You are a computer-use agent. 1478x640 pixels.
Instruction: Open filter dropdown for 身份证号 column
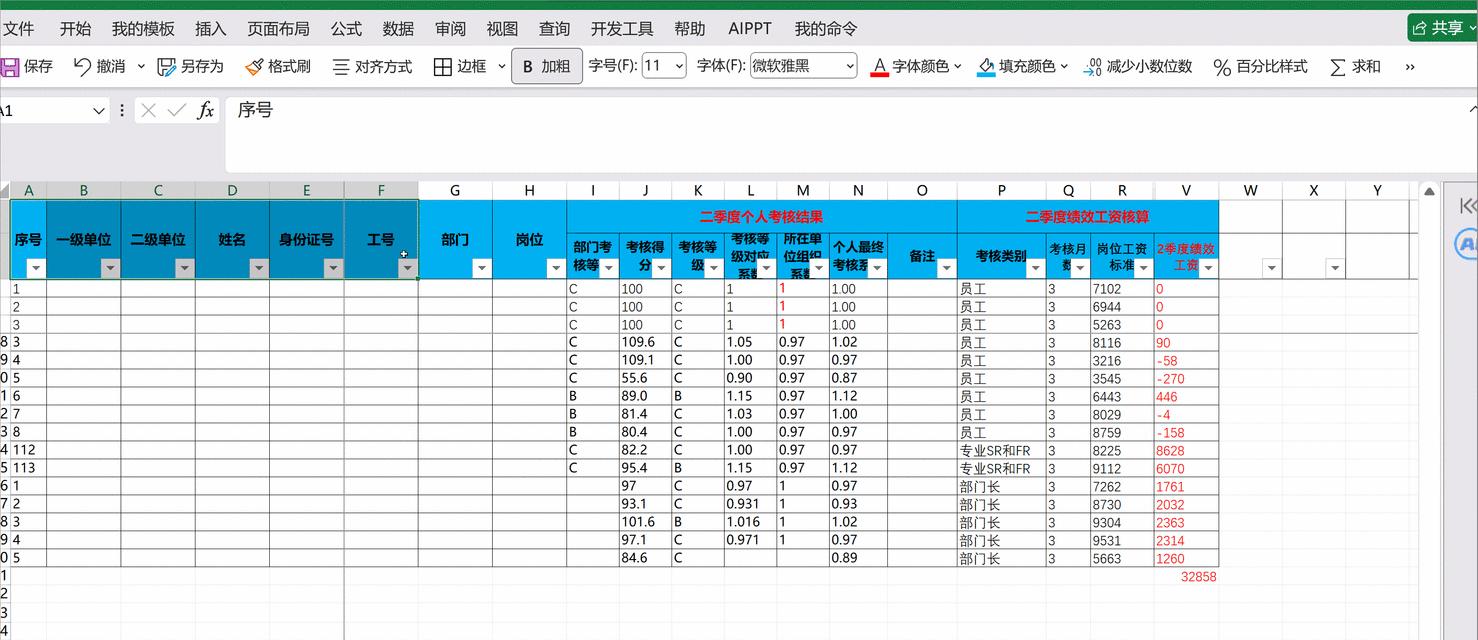coord(333,268)
